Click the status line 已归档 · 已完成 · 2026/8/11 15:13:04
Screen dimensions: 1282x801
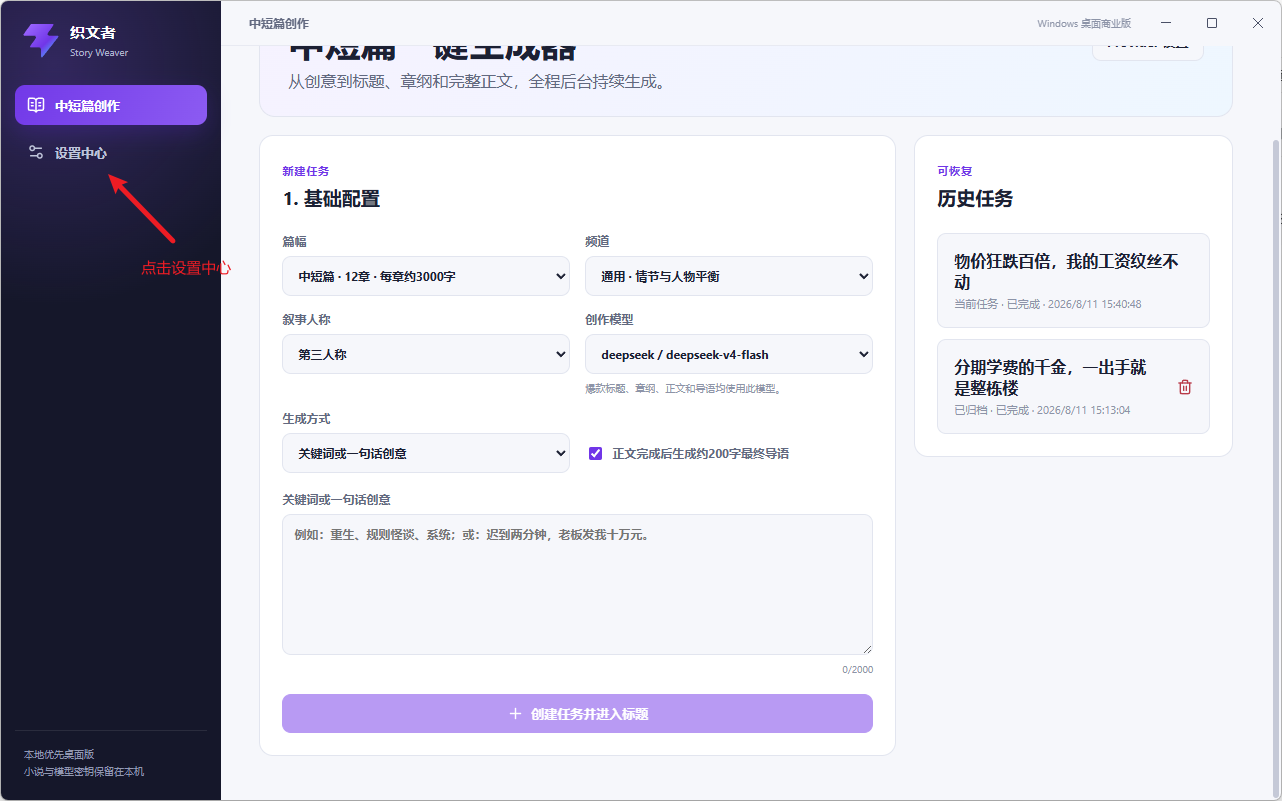click(1043, 410)
